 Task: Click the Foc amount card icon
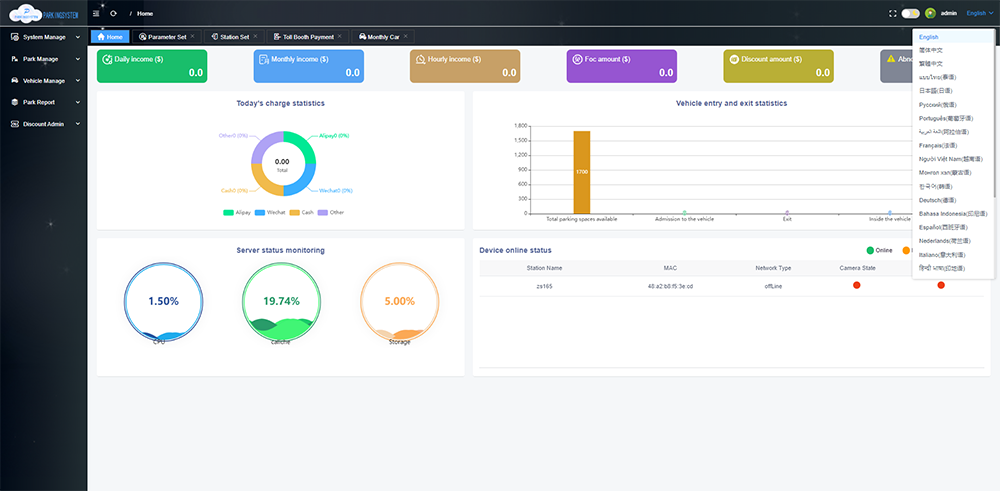point(577,60)
